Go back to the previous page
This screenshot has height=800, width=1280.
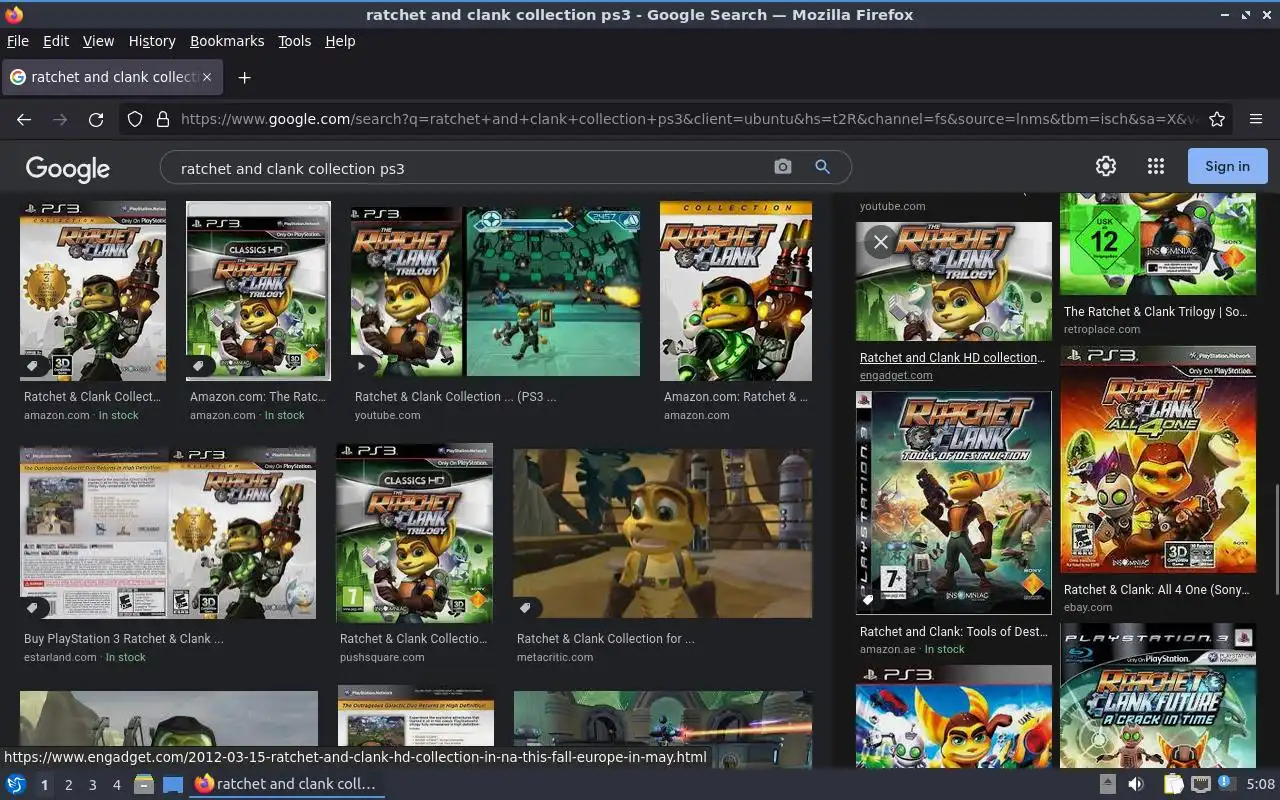click(x=24, y=119)
